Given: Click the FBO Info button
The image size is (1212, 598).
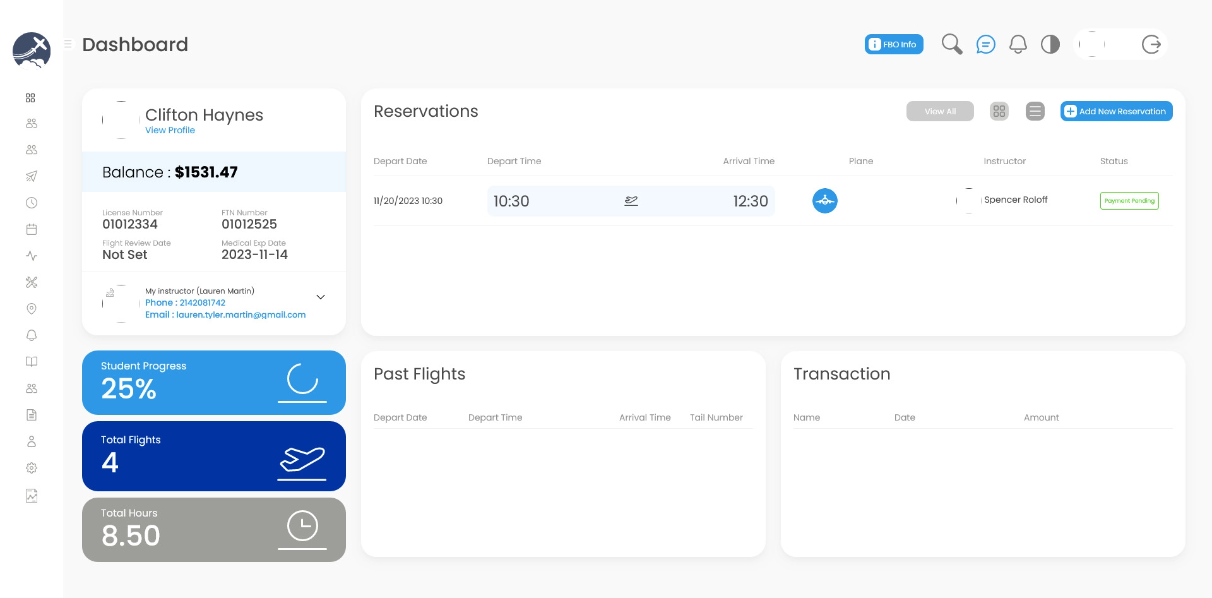Looking at the screenshot, I should click(x=894, y=44).
